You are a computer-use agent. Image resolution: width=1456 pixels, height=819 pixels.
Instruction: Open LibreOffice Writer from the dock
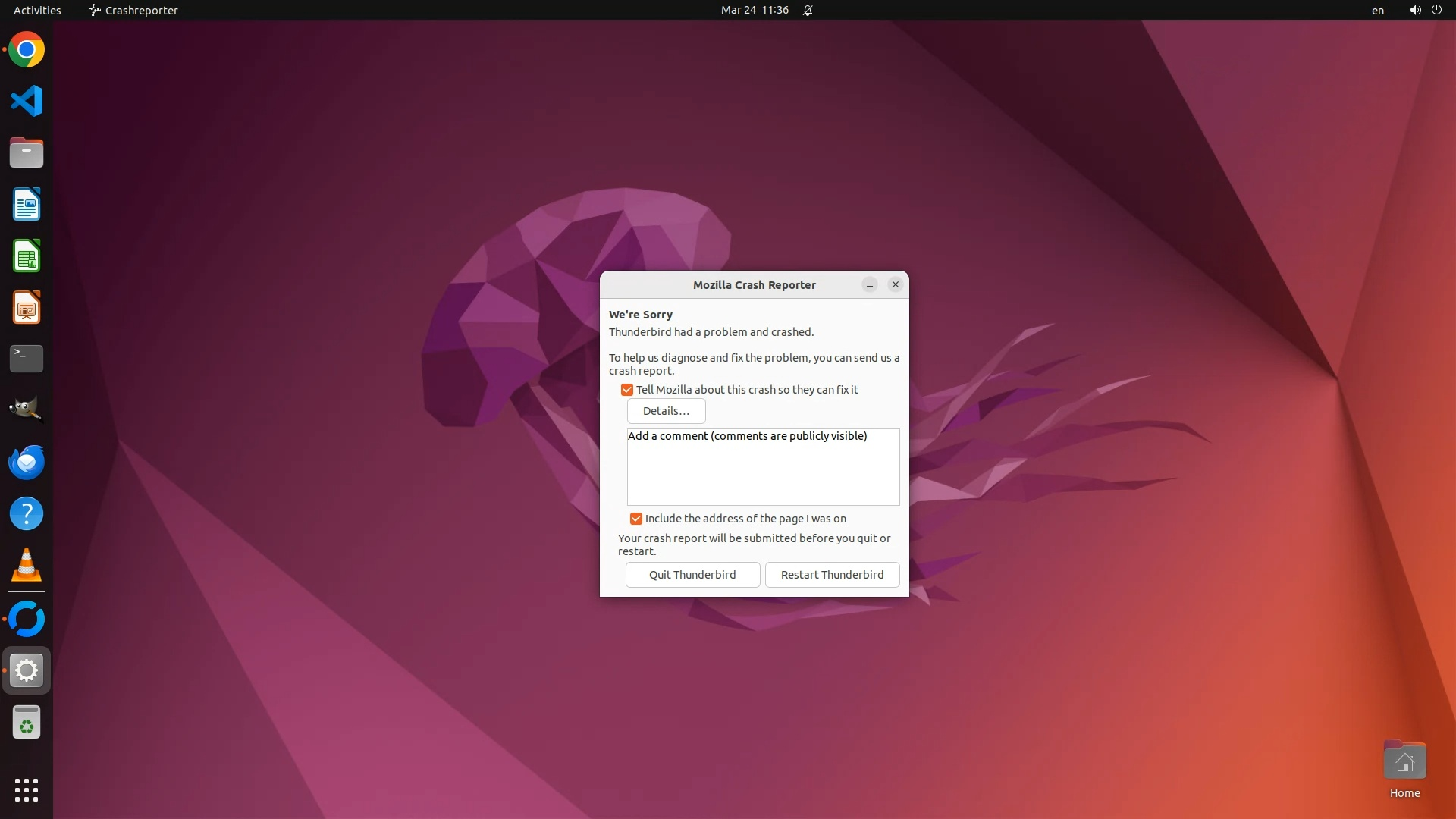[27, 205]
